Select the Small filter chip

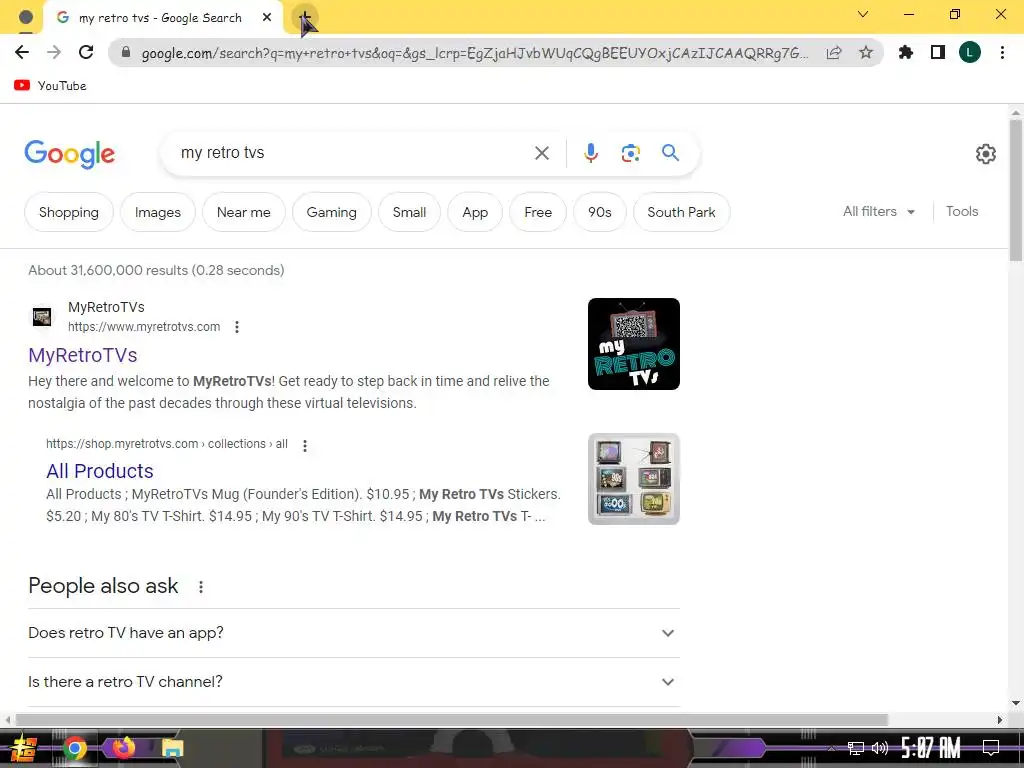pyautogui.click(x=409, y=212)
